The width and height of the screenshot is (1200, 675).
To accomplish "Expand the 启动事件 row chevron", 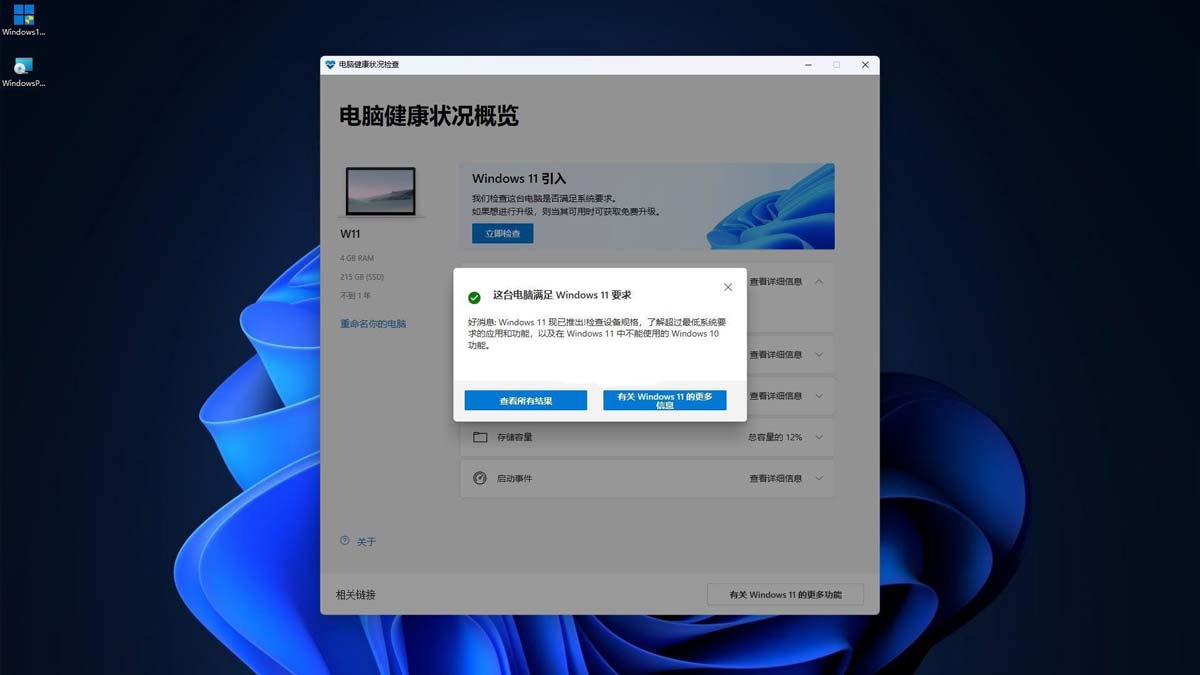I will coord(819,478).
